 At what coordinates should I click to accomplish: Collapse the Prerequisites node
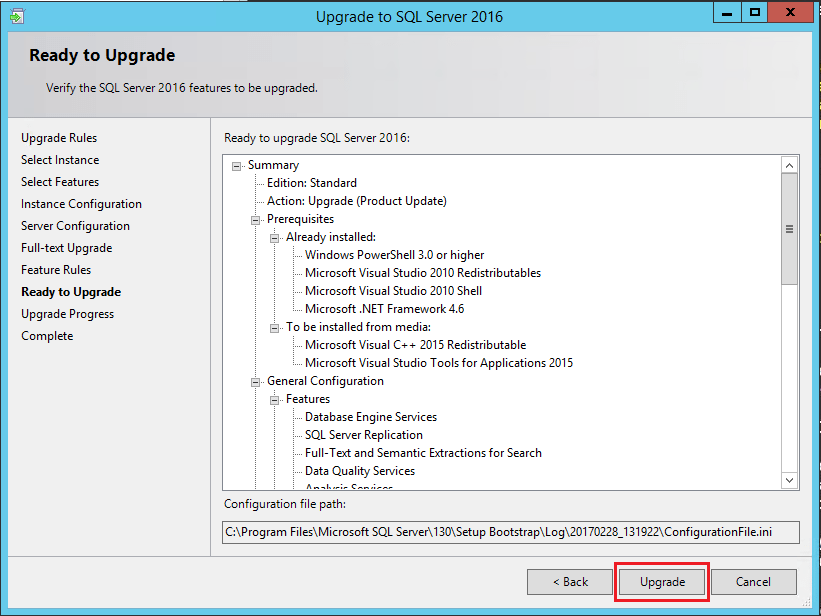[x=256, y=220]
